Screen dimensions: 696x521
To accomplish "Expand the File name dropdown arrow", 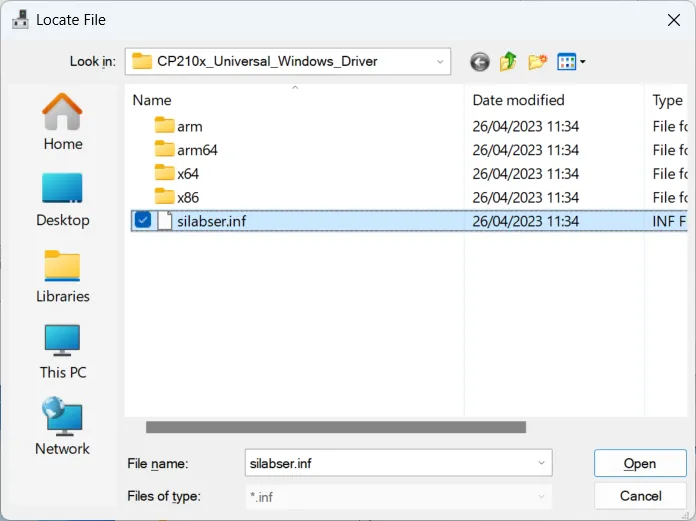I will point(541,463).
